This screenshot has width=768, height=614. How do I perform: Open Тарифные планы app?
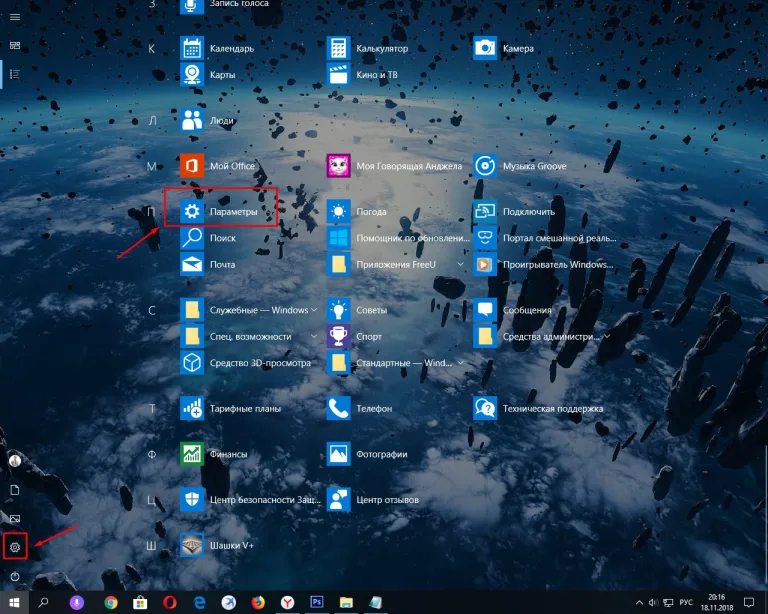[x=231, y=408]
